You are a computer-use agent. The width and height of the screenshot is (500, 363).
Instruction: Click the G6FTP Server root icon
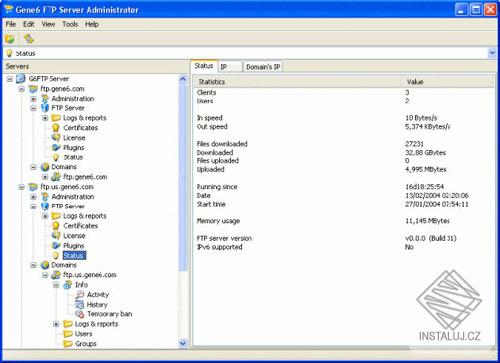pyautogui.click(x=21, y=79)
